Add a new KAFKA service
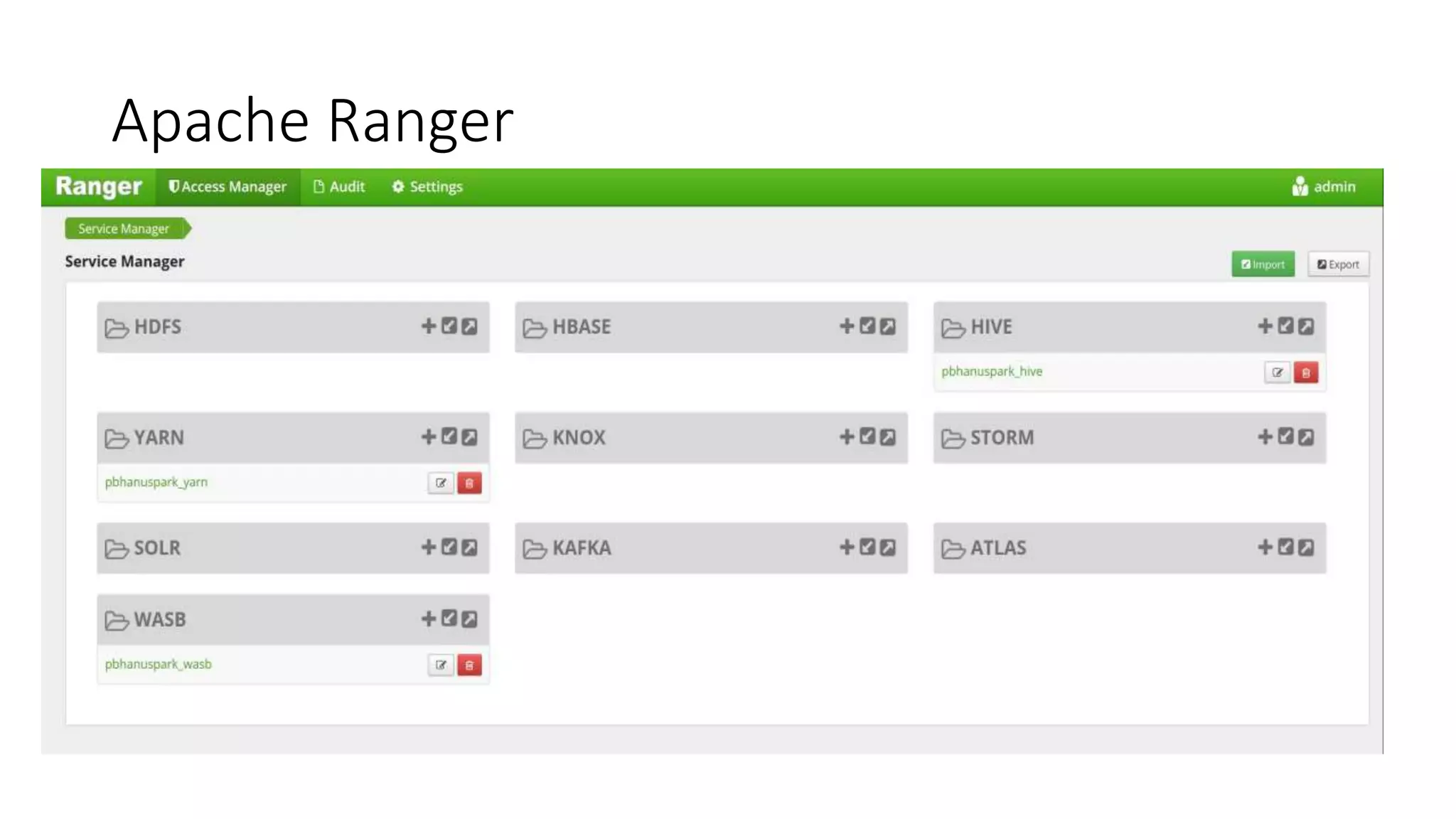The height and width of the screenshot is (819, 1456). 846,547
